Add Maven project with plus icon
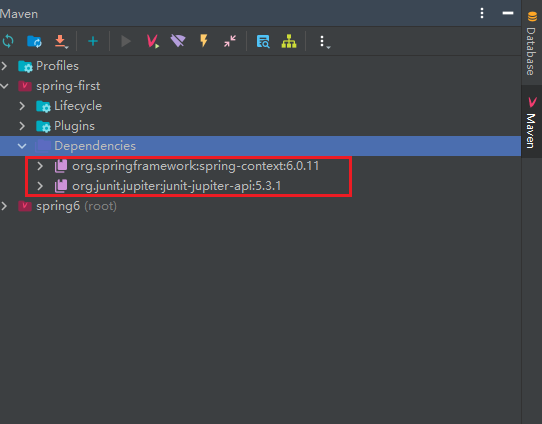The height and width of the screenshot is (424, 542). [93, 41]
